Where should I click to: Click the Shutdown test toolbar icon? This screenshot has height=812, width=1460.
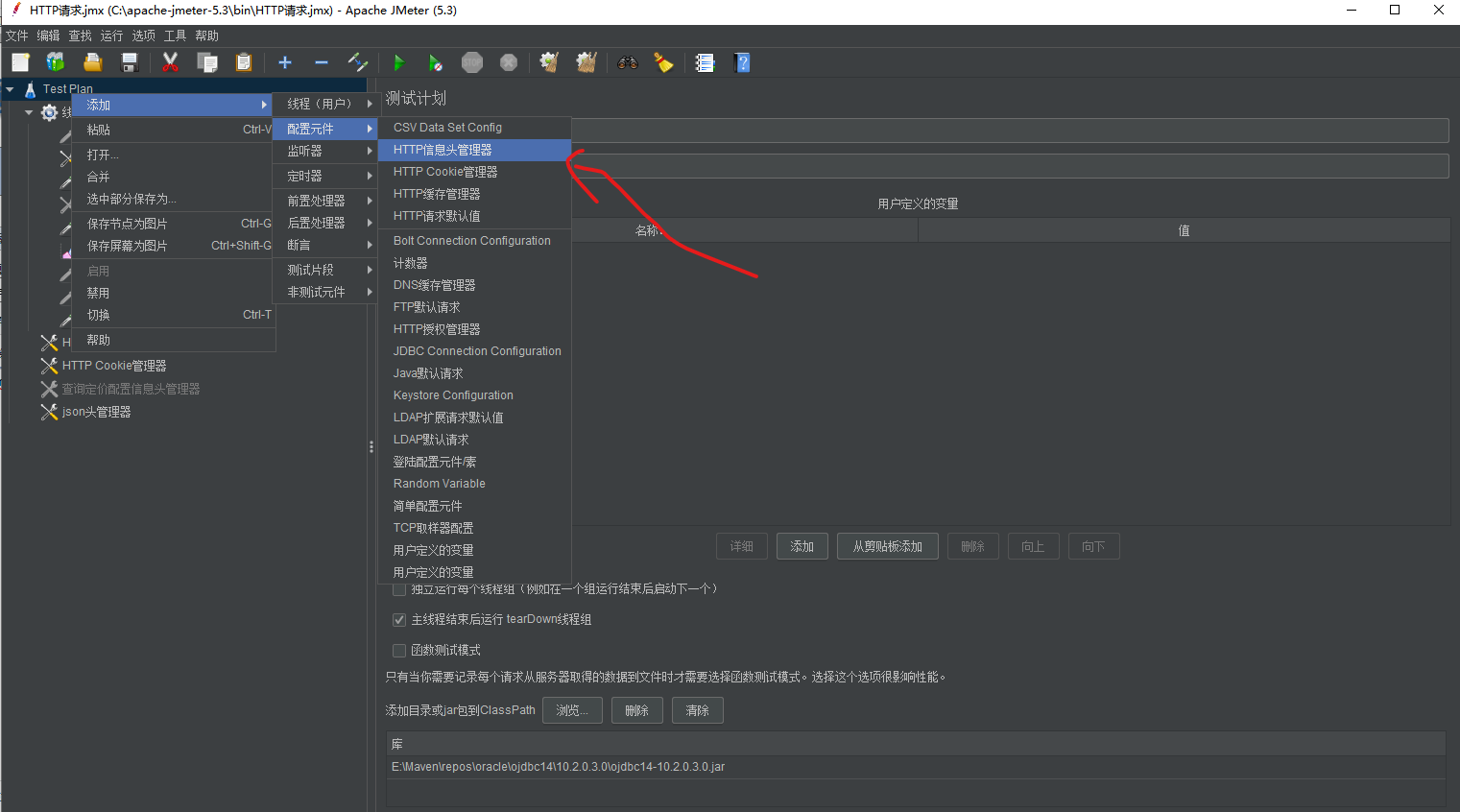tap(509, 62)
